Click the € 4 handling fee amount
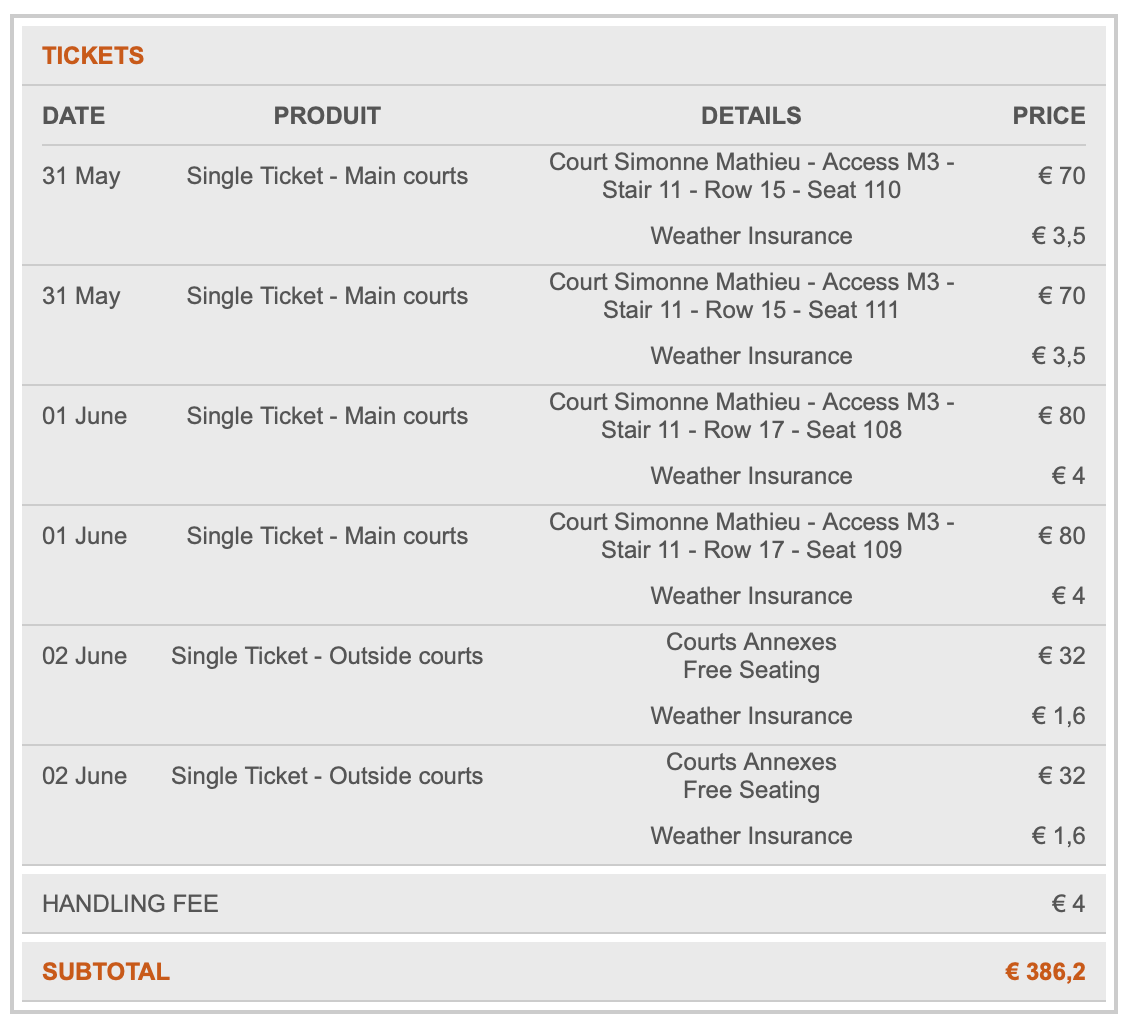1130x1024 pixels. [1068, 904]
